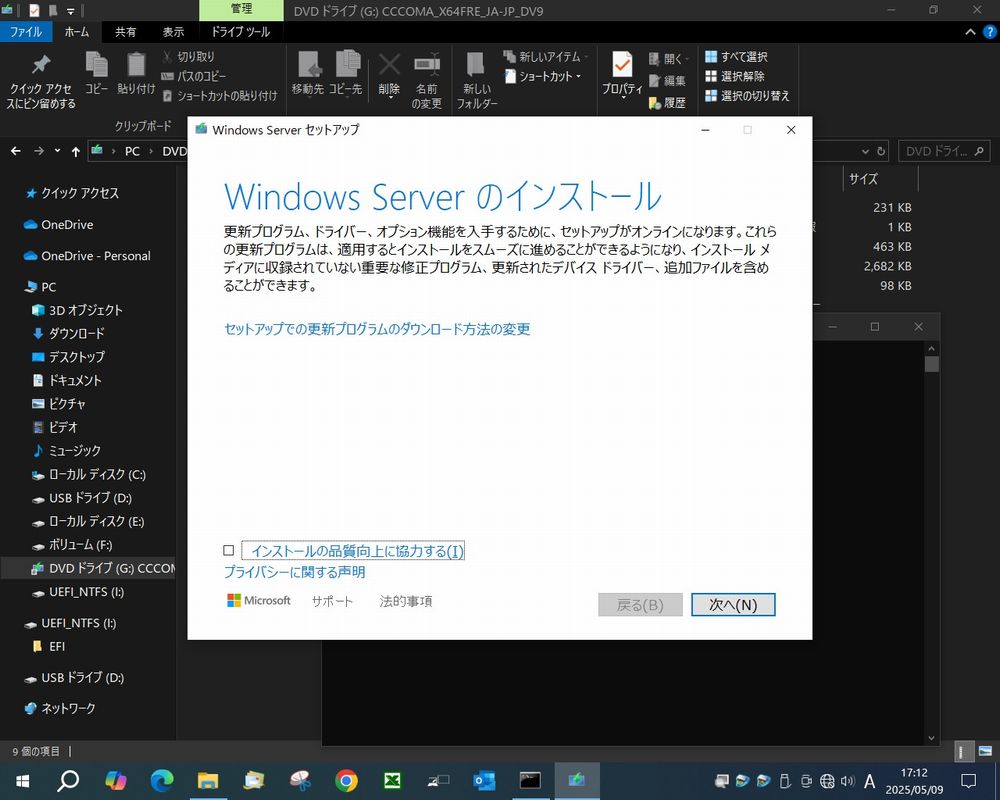Click the 法的事項 link in setup

[x=406, y=601]
